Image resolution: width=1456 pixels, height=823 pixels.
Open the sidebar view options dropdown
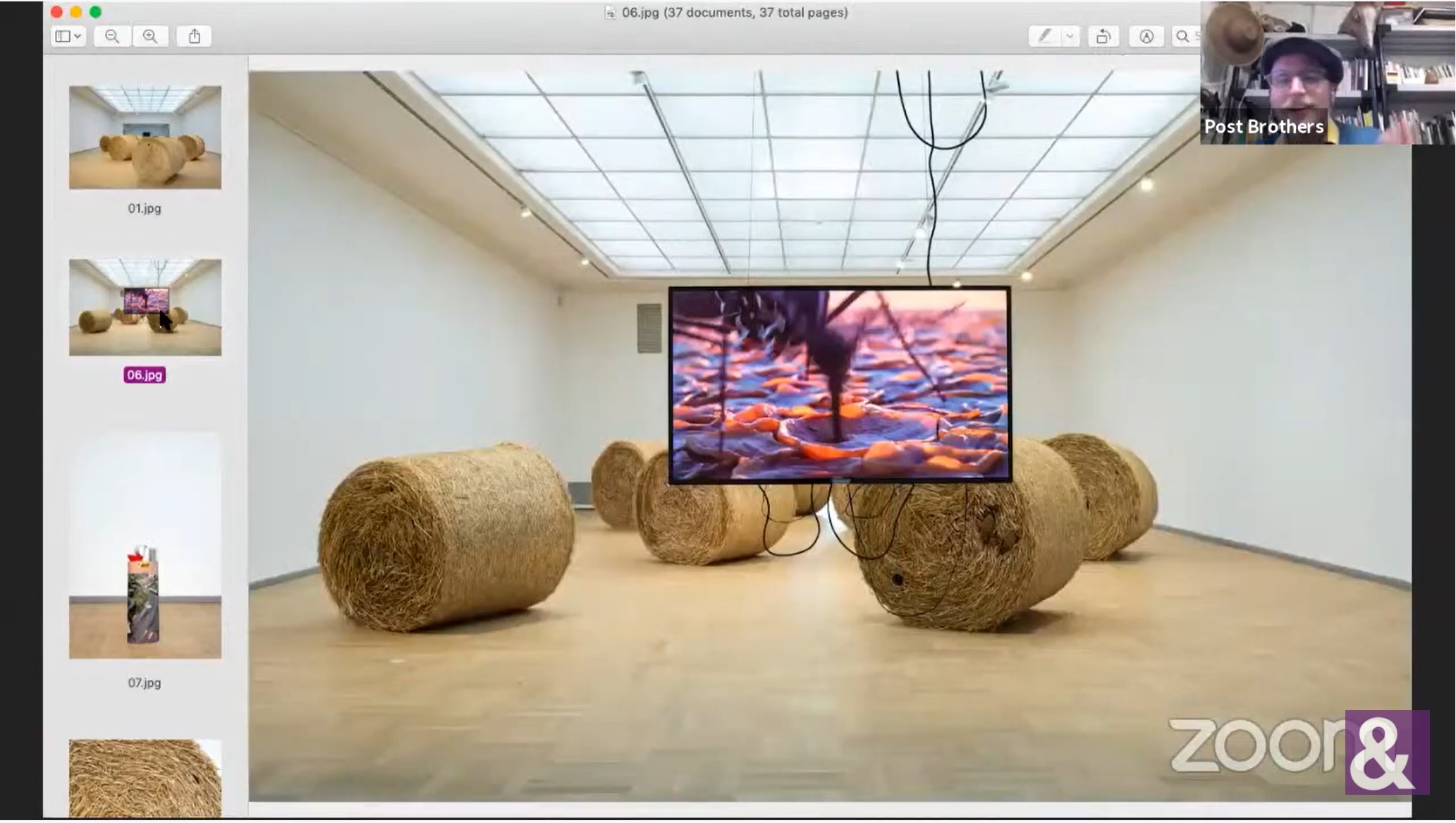[69, 36]
